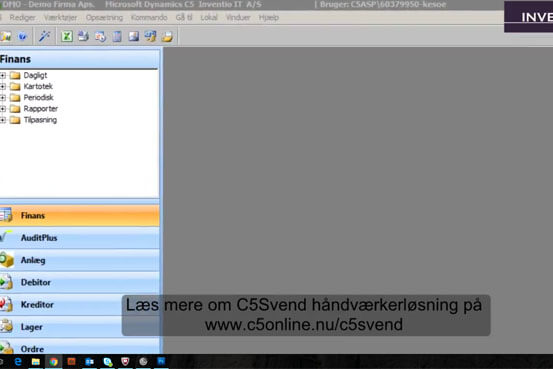Click the toolbar icon right of the printer
Screen dimensions: 553x369
(100, 36)
